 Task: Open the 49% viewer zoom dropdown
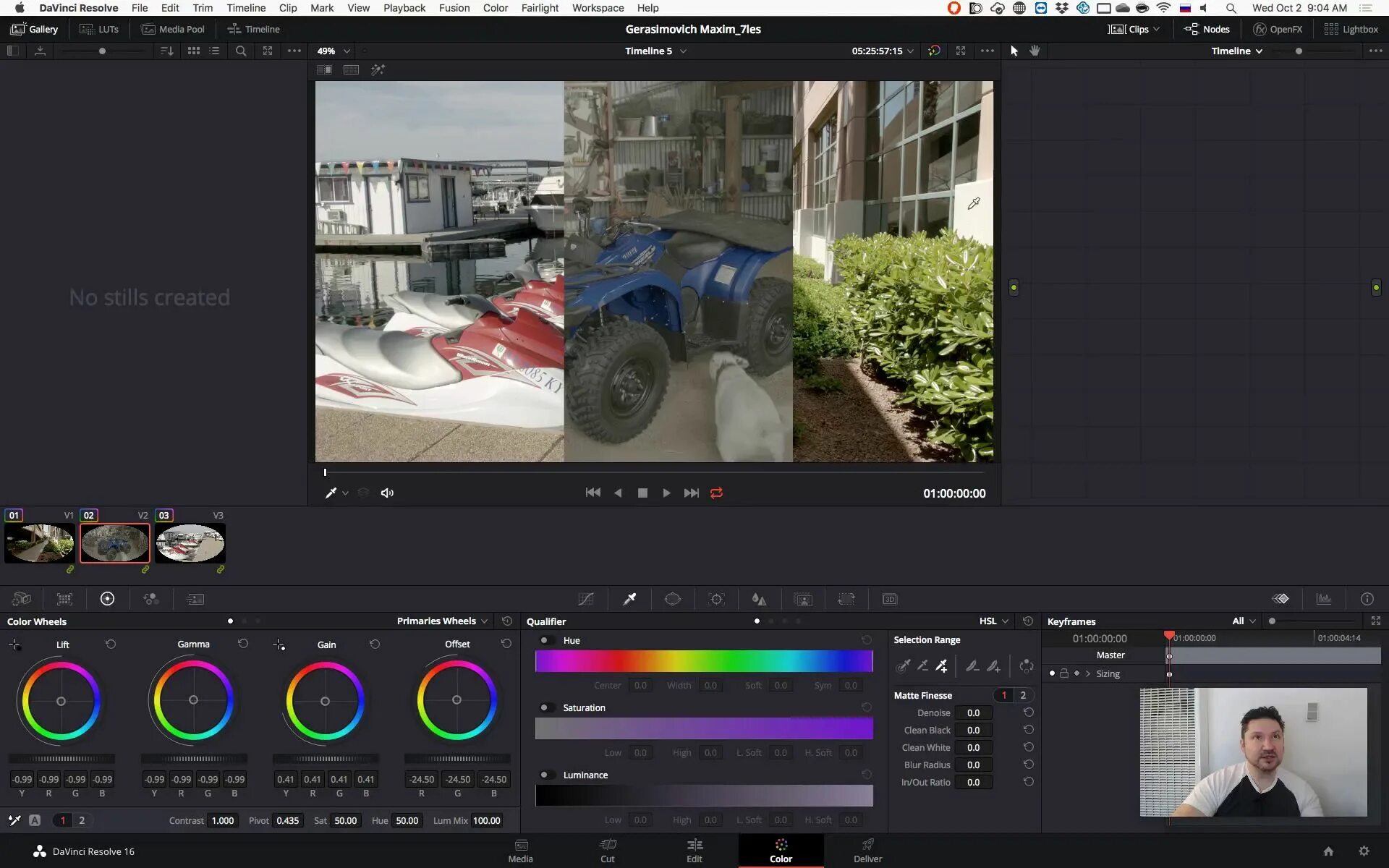click(334, 51)
